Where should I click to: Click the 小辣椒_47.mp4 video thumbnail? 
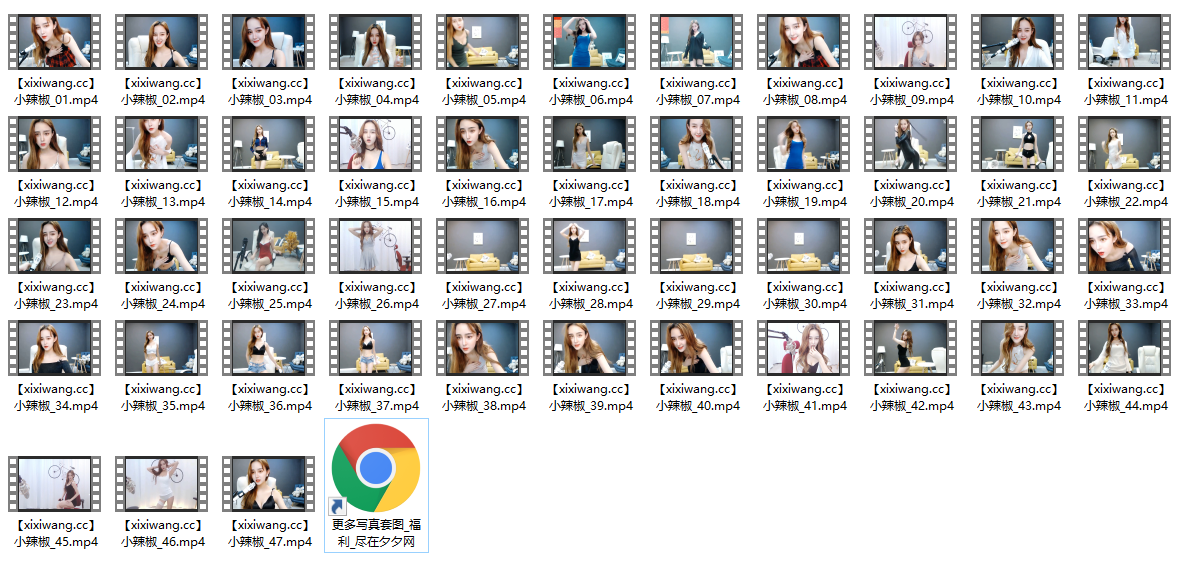coord(270,484)
